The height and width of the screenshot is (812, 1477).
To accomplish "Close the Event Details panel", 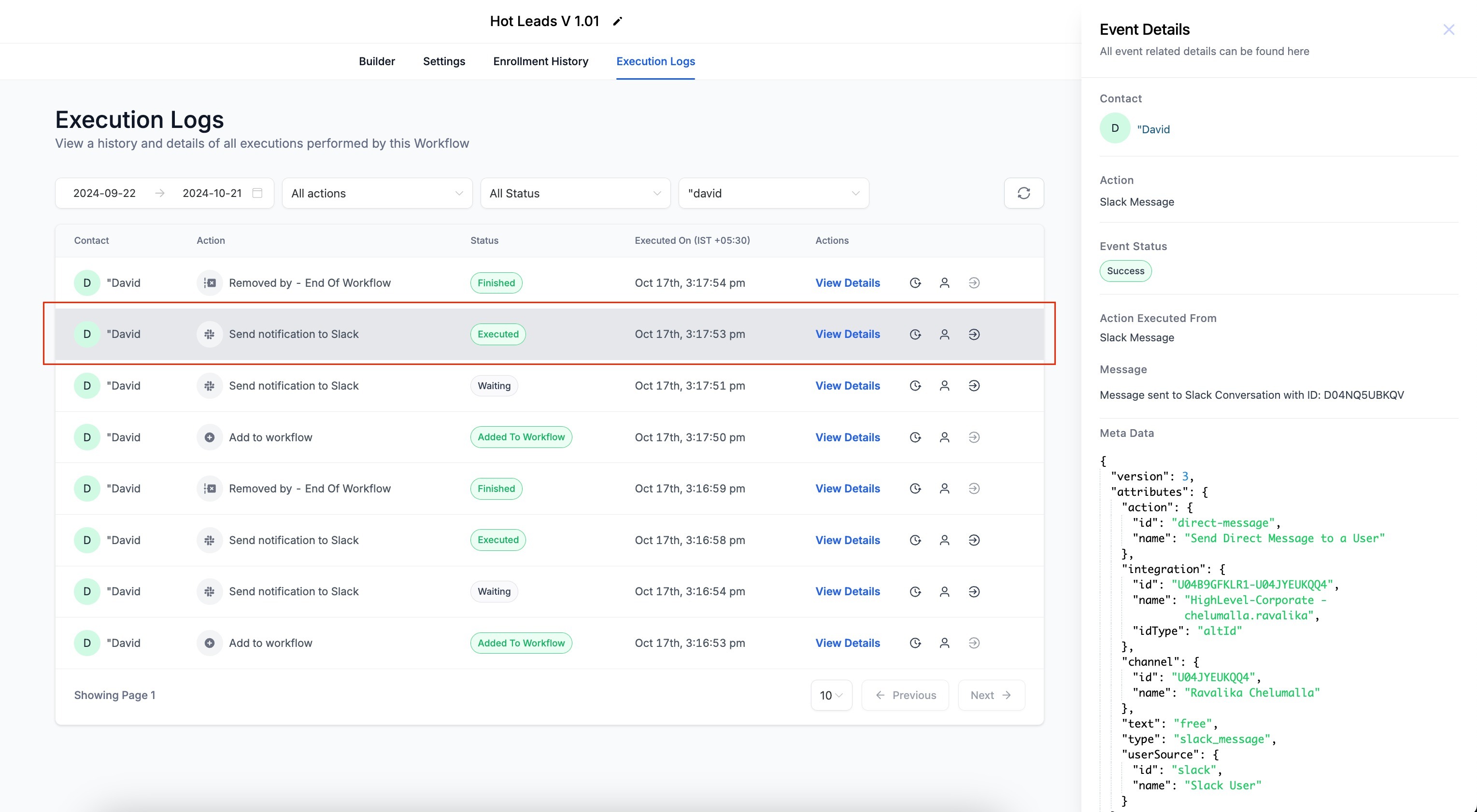I will point(1449,30).
